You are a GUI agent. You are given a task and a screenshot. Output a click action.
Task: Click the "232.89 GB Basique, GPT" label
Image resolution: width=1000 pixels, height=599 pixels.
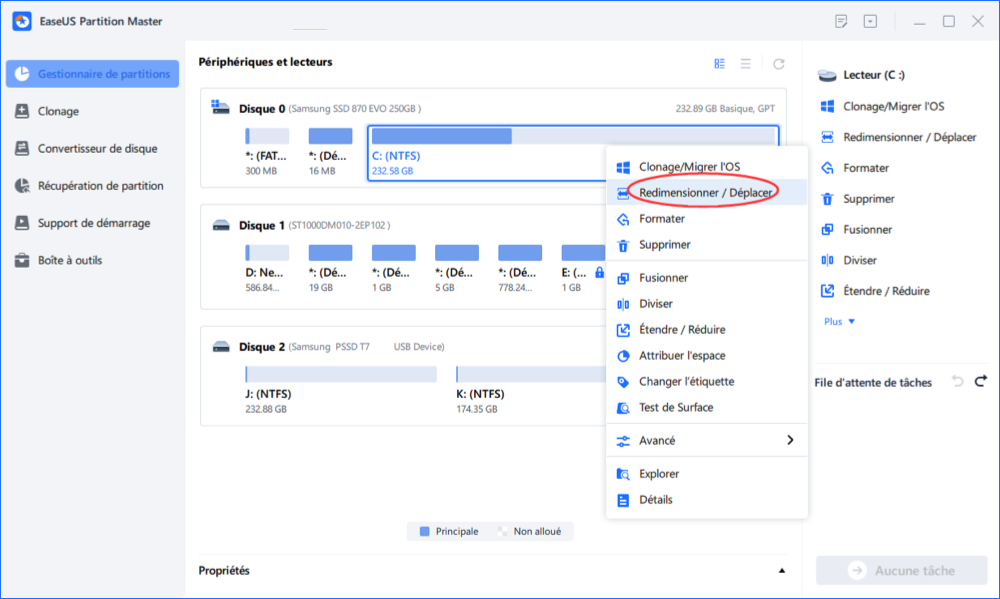pyautogui.click(x=725, y=109)
